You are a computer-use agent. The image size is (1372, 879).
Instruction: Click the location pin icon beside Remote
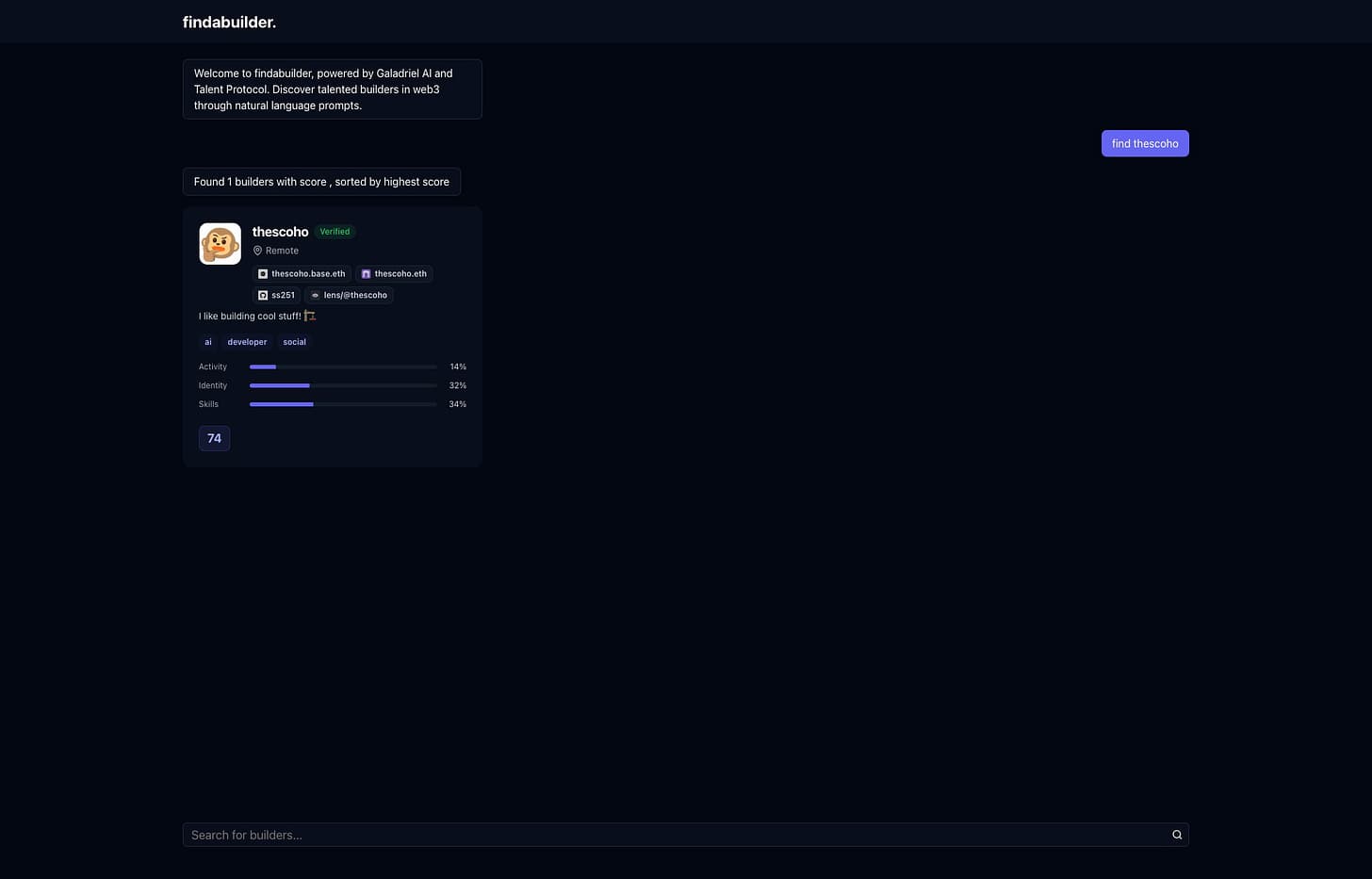[257, 251]
